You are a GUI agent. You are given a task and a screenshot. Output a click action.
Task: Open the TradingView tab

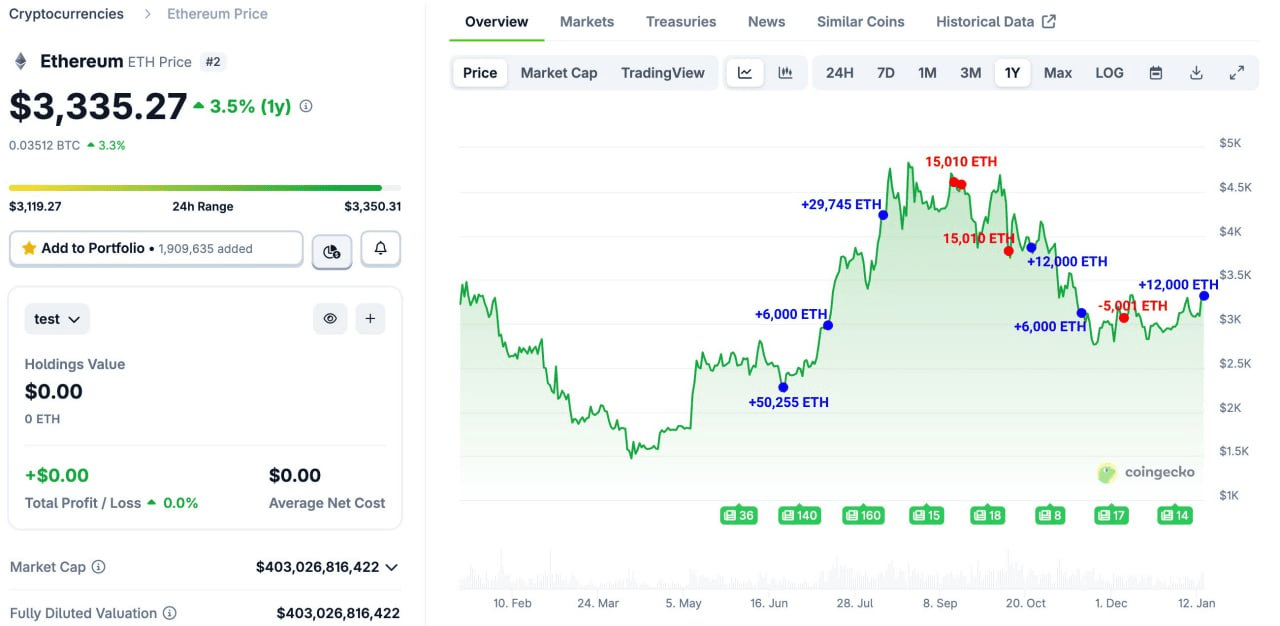click(x=663, y=72)
